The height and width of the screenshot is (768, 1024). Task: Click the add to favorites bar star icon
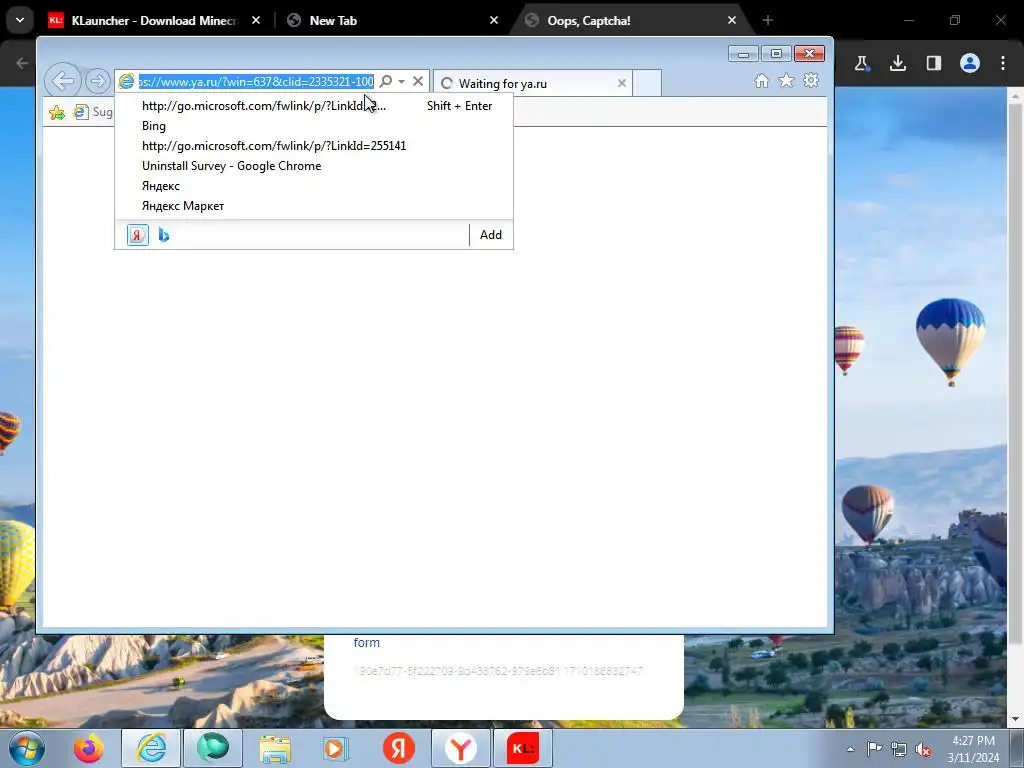coord(57,112)
